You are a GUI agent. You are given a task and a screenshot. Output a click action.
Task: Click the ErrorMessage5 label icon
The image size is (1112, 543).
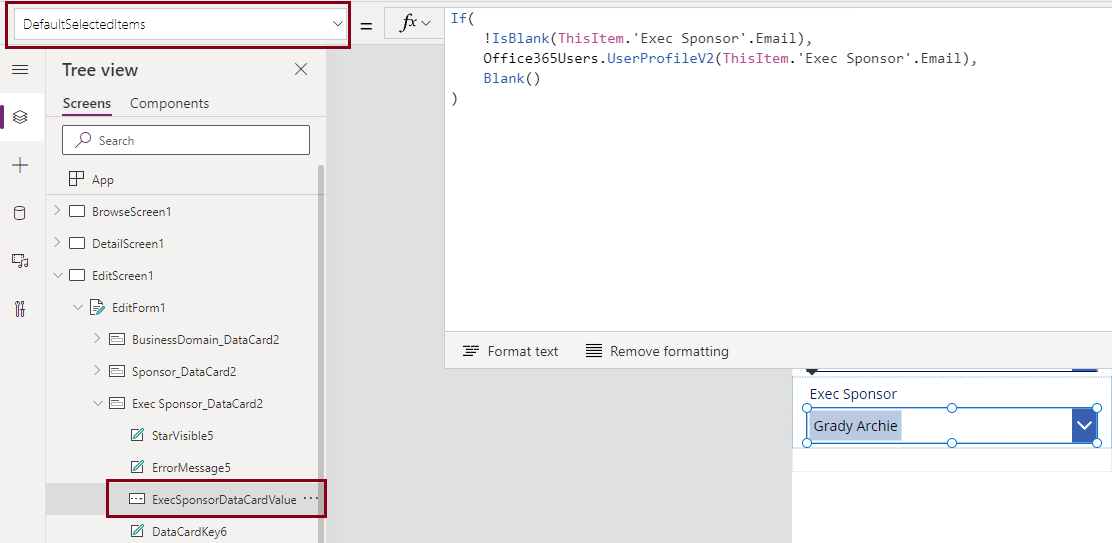click(138, 467)
